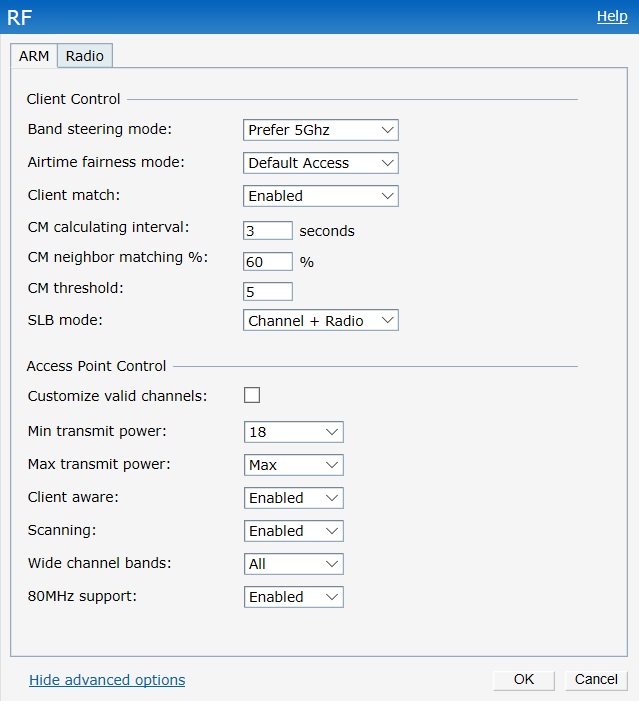Edit CM neighbor matching percent field

pyautogui.click(x=267, y=261)
